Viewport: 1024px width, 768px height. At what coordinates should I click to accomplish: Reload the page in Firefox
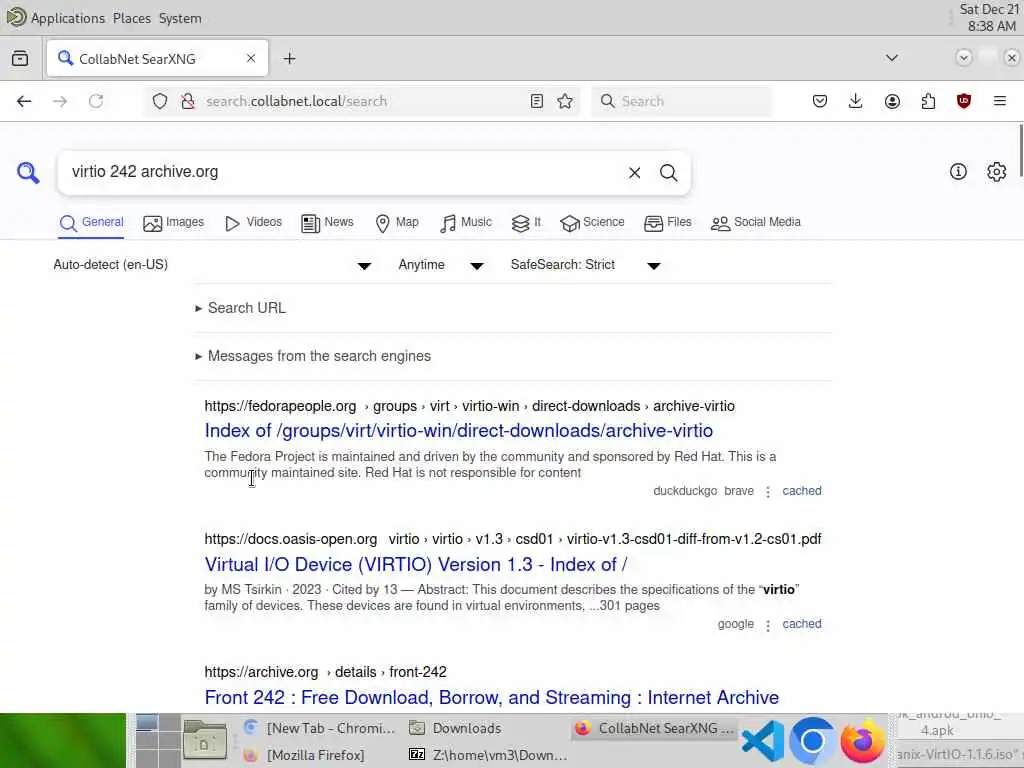(96, 101)
